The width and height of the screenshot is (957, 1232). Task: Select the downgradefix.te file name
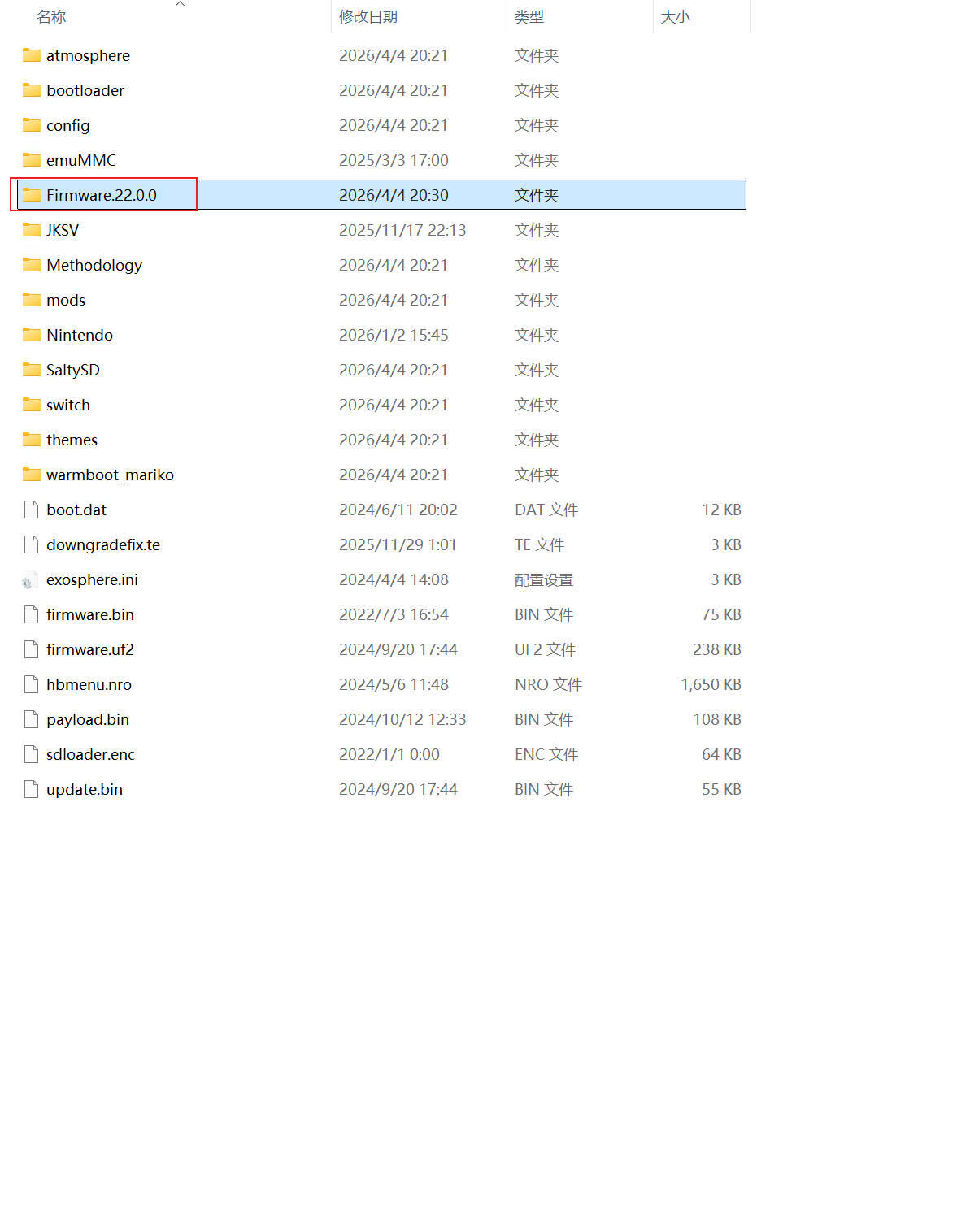click(103, 544)
